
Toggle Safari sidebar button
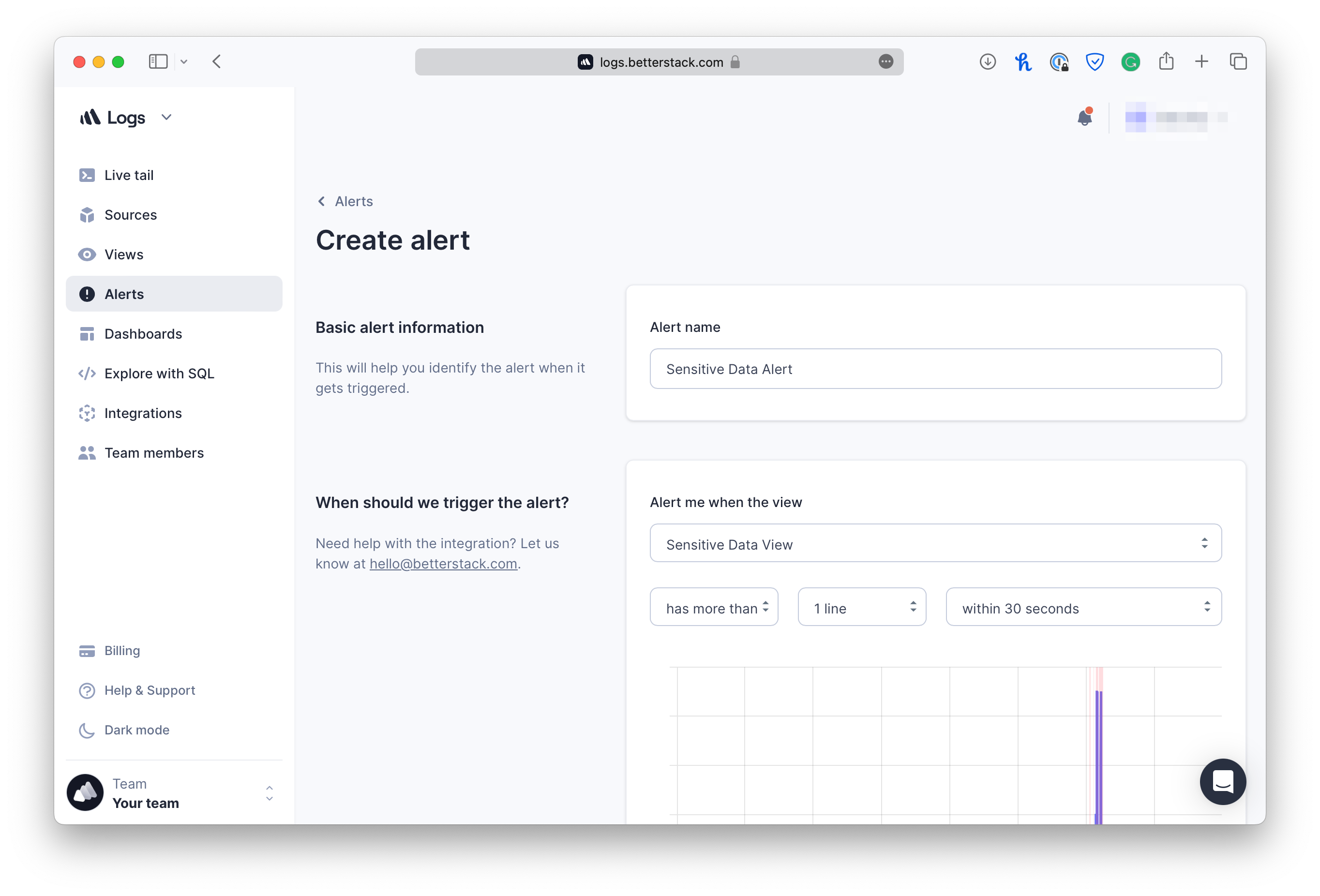[x=158, y=62]
